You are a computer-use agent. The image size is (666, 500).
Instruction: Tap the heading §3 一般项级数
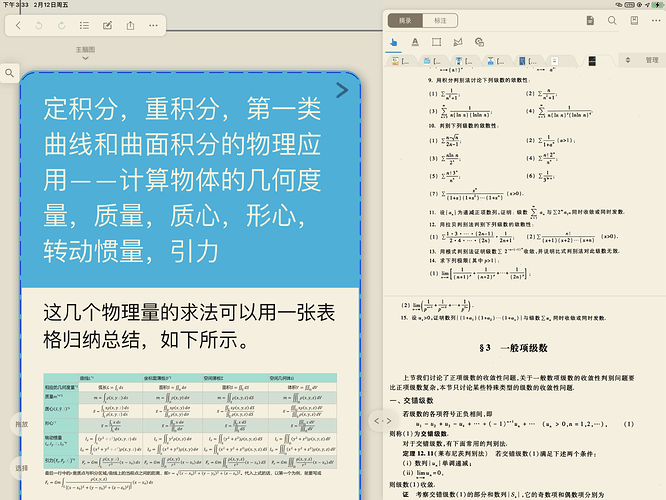(x=513, y=348)
